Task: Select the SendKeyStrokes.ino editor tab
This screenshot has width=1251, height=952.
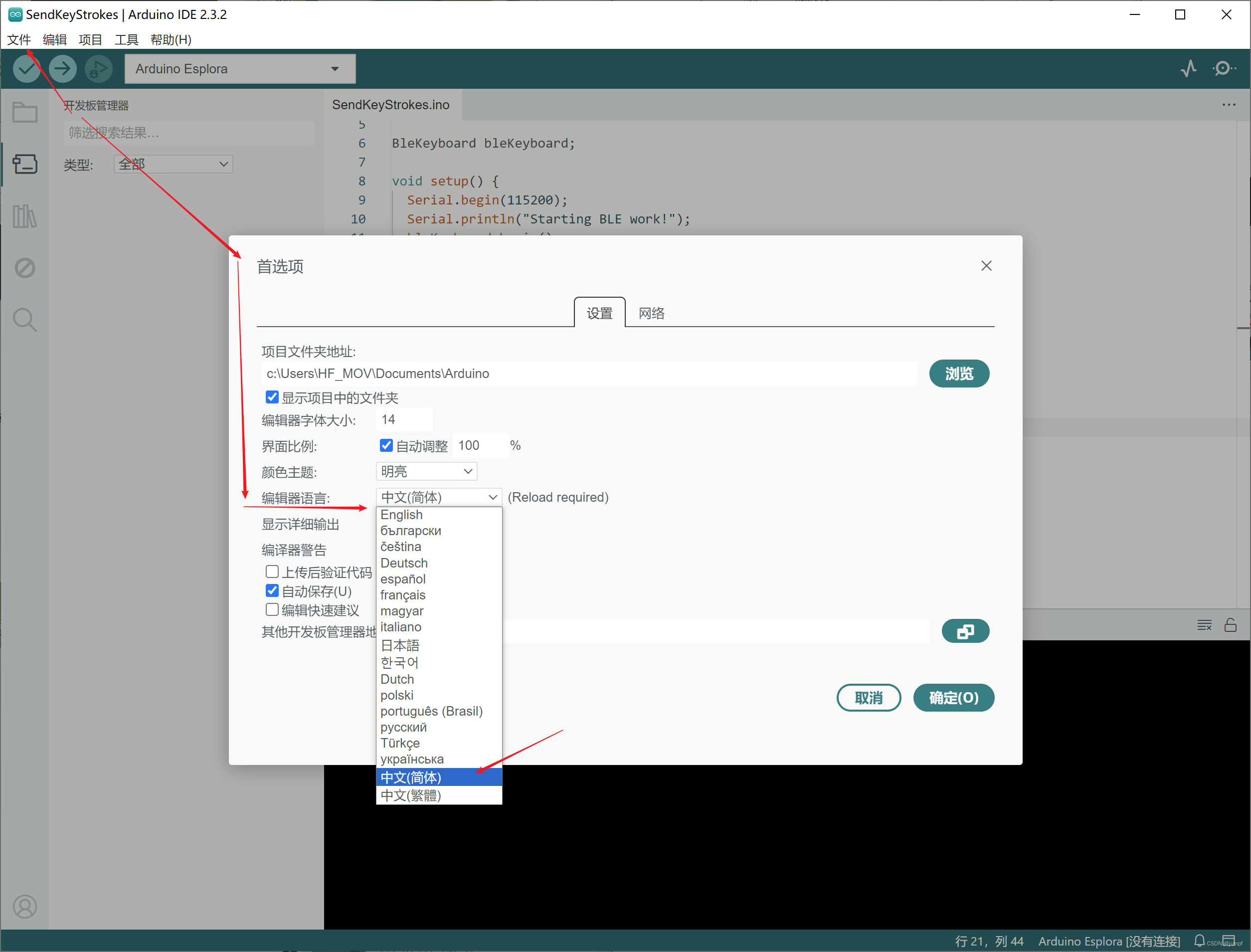Action: tap(391, 105)
